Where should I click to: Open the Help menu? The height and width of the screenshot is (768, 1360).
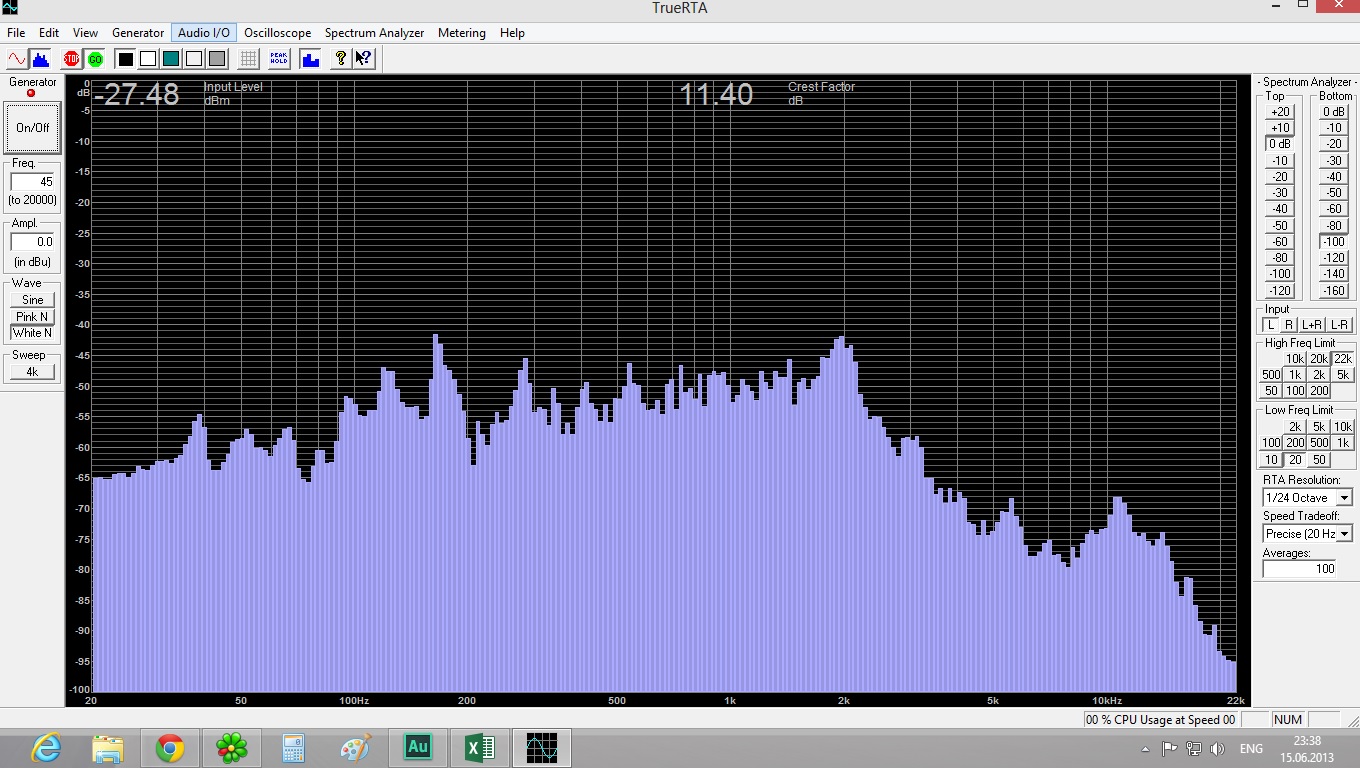click(x=512, y=33)
